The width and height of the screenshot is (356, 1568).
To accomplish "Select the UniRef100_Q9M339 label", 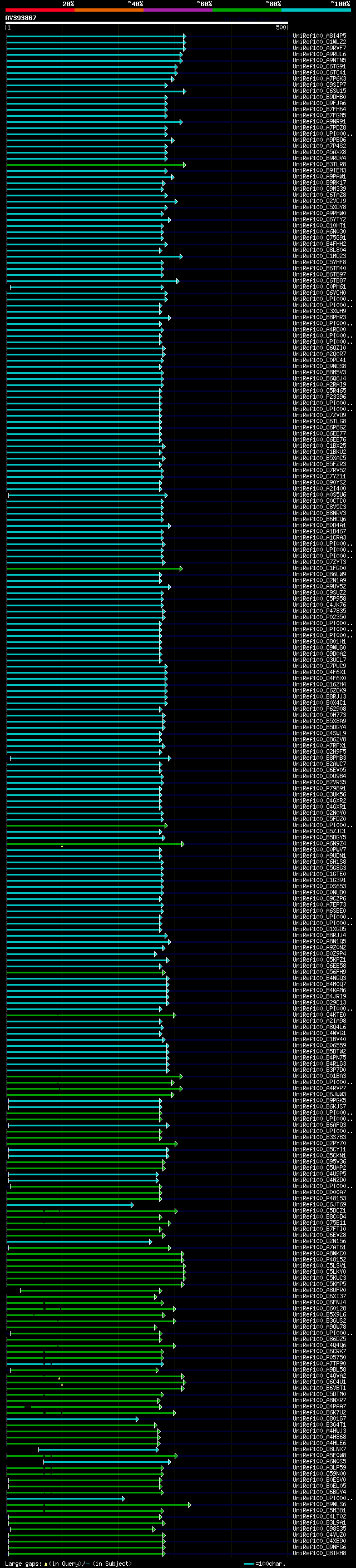I will tap(319, 189).
